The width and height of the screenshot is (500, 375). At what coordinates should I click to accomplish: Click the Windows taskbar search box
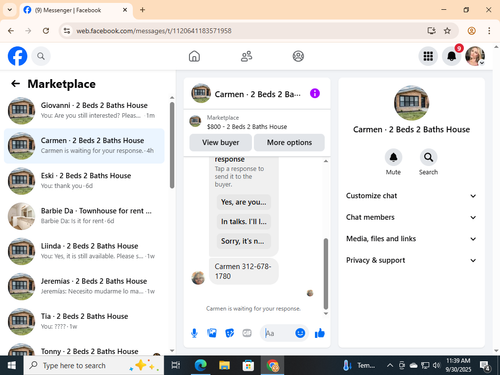point(94,365)
